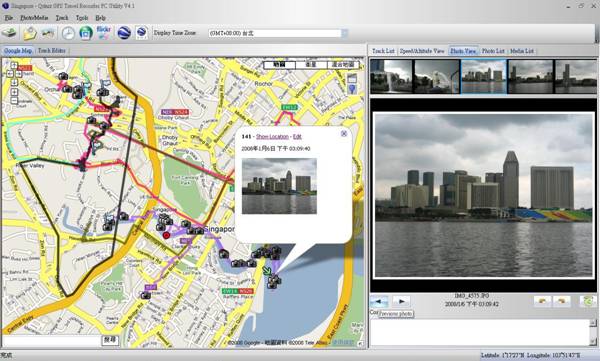Open the Tools menu

pyautogui.click(x=82, y=18)
